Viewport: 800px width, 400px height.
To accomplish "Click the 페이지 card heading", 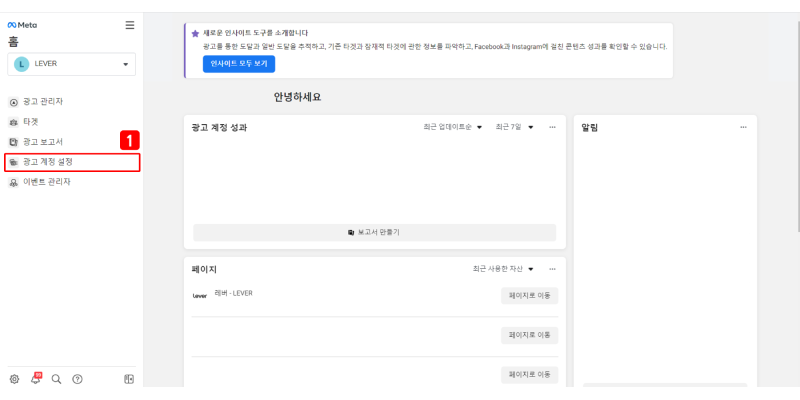I will 204,269.
